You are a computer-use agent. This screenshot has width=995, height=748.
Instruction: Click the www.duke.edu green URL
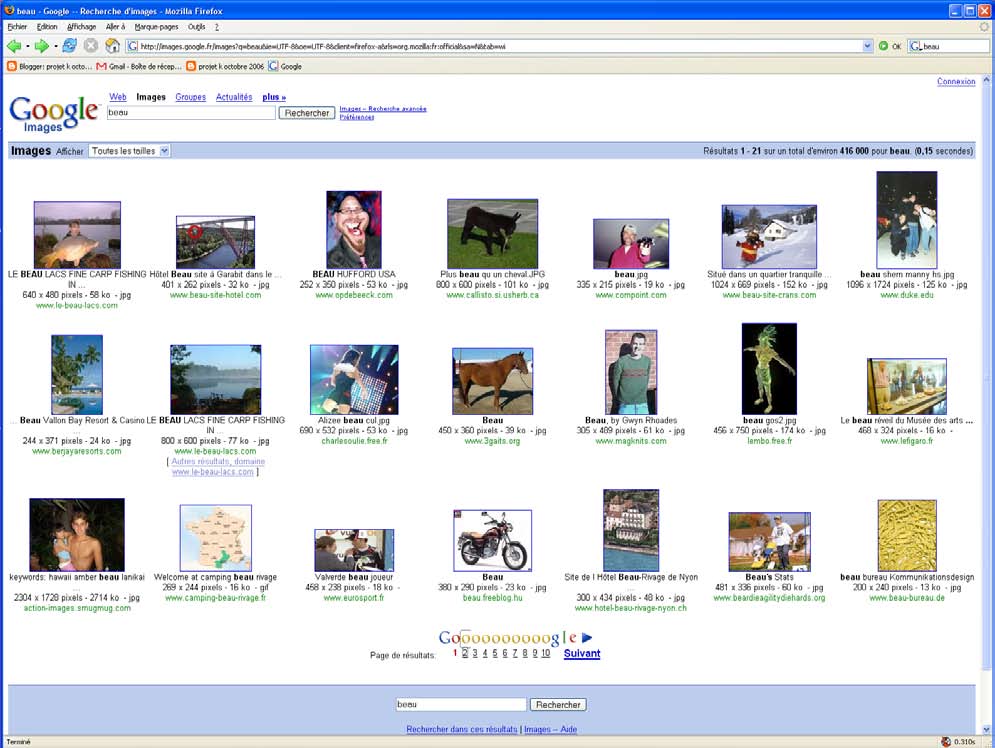pos(907,295)
